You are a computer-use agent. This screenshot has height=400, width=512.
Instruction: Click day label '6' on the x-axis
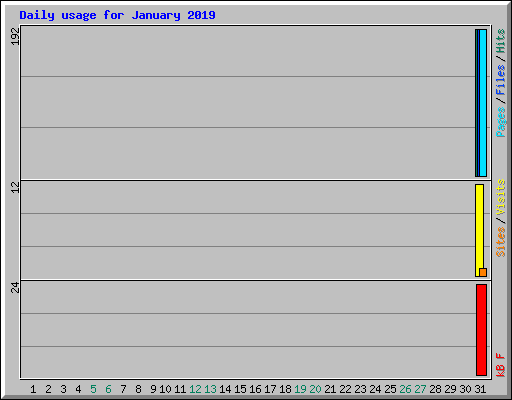[108, 389]
